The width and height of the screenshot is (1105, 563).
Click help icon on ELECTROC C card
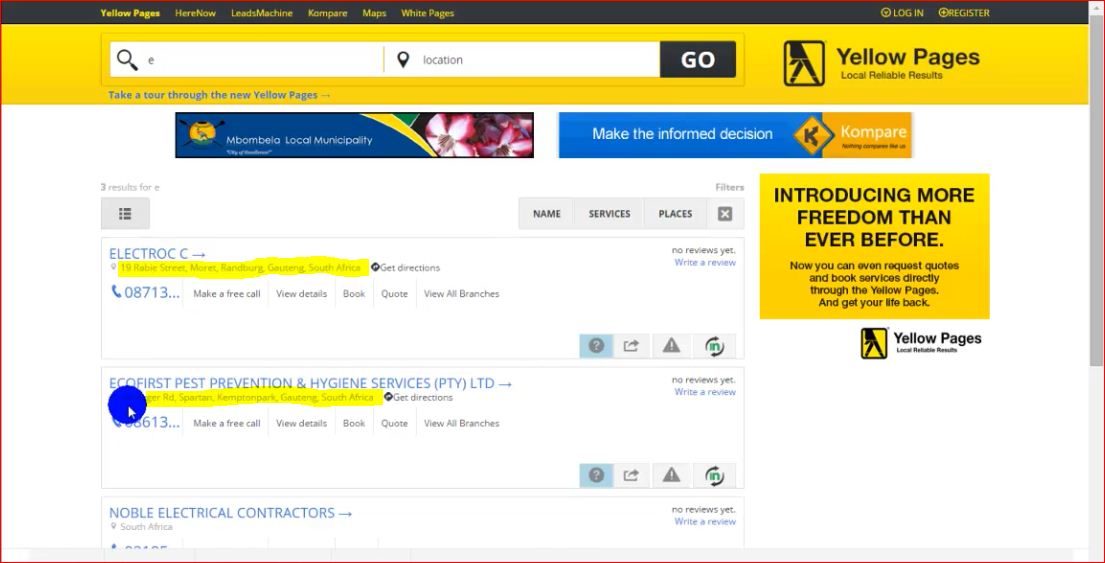pos(596,346)
